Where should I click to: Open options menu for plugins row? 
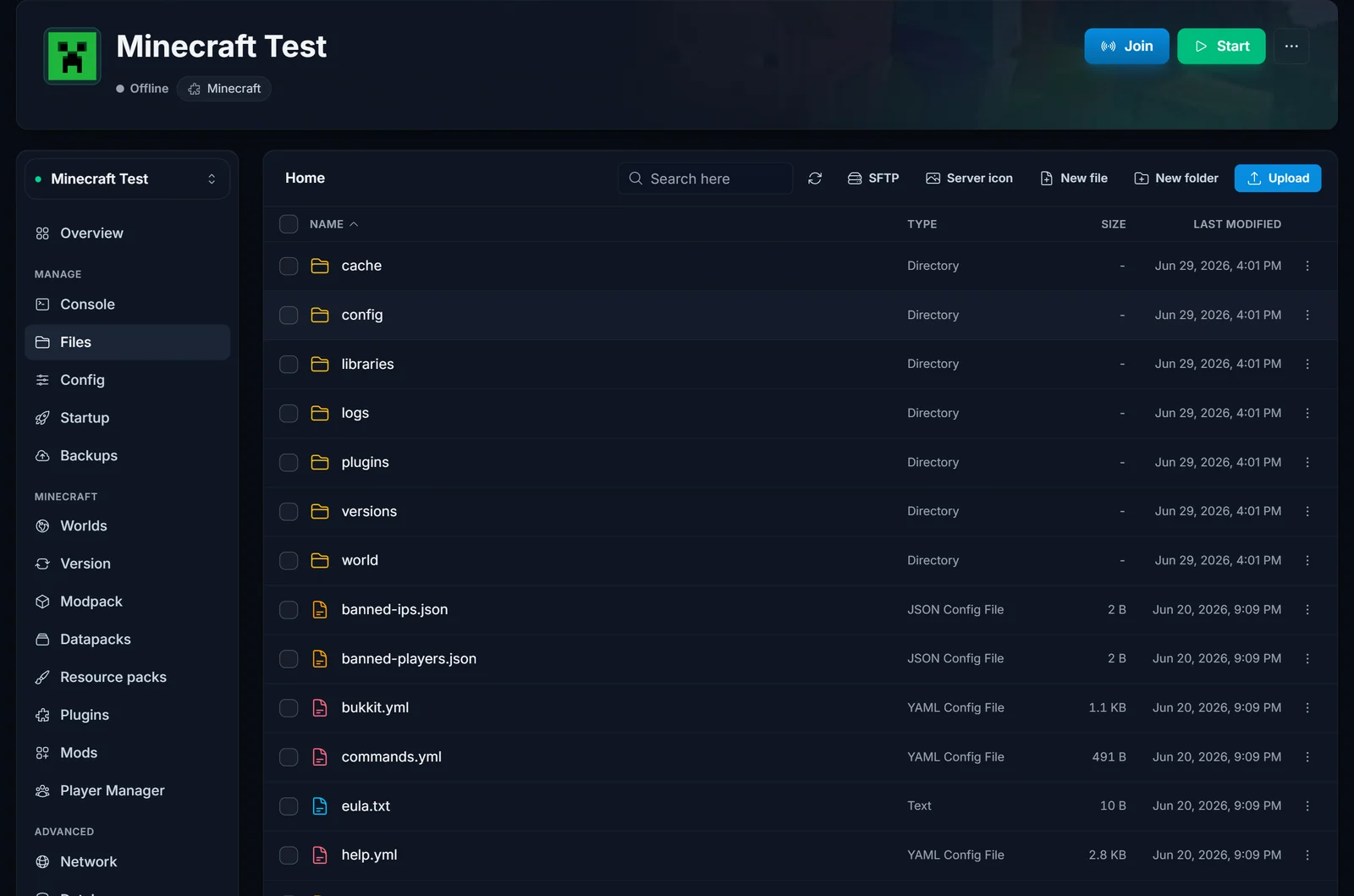[x=1307, y=462]
